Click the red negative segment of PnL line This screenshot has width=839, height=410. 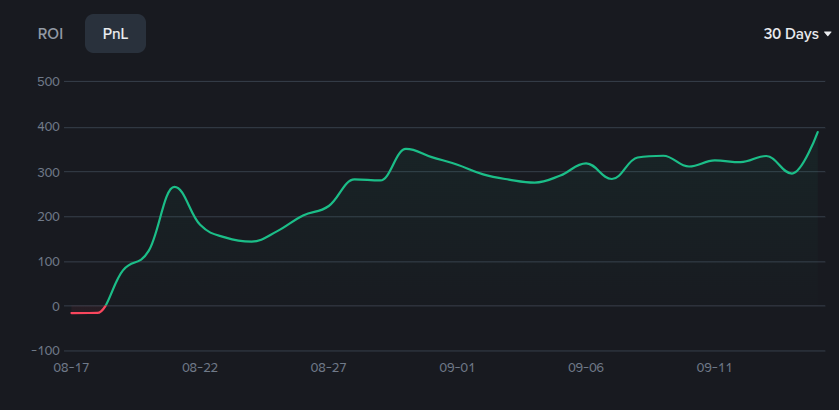click(86, 313)
